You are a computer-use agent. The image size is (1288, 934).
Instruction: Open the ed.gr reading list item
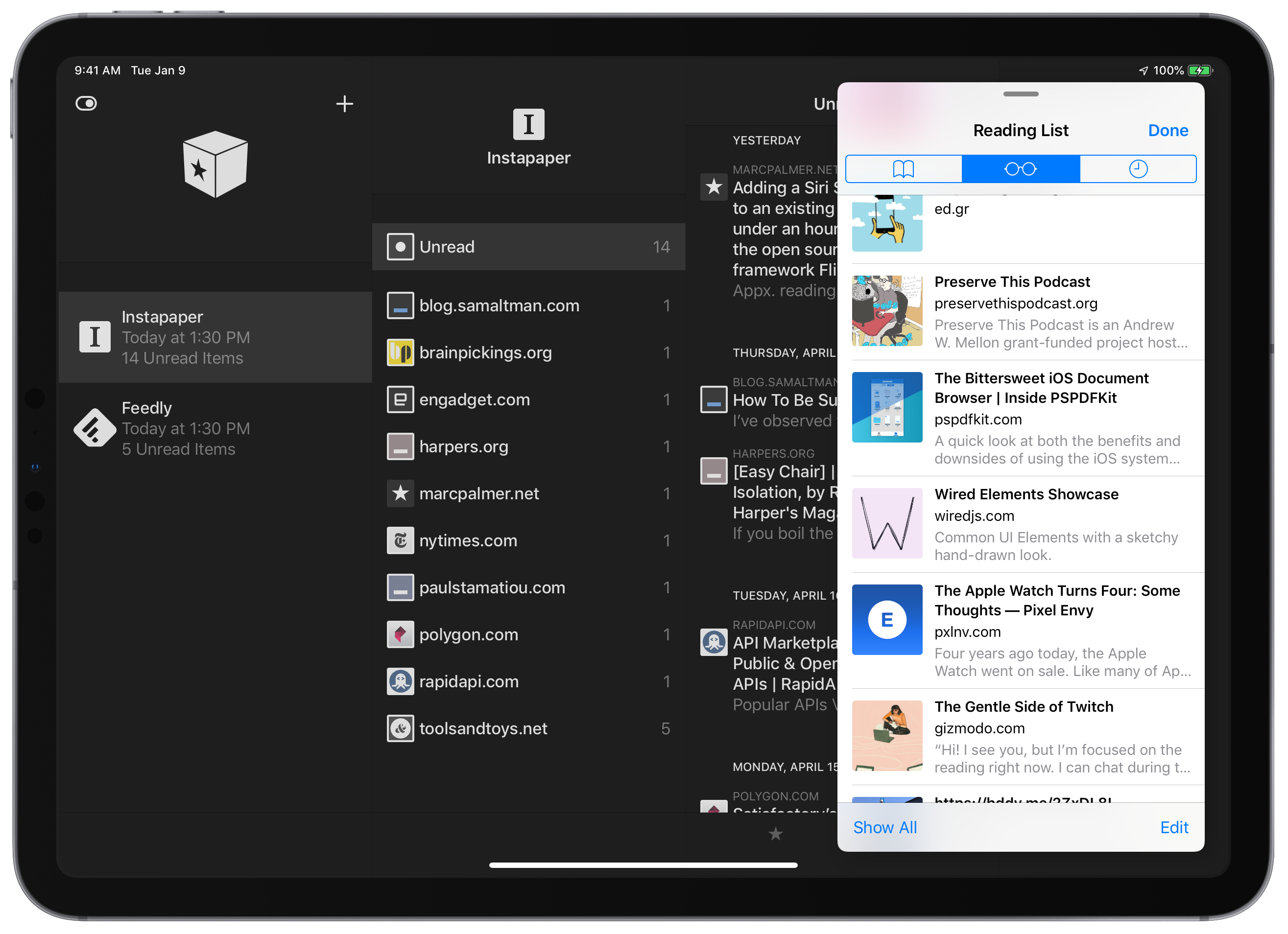click(1021, 230)
